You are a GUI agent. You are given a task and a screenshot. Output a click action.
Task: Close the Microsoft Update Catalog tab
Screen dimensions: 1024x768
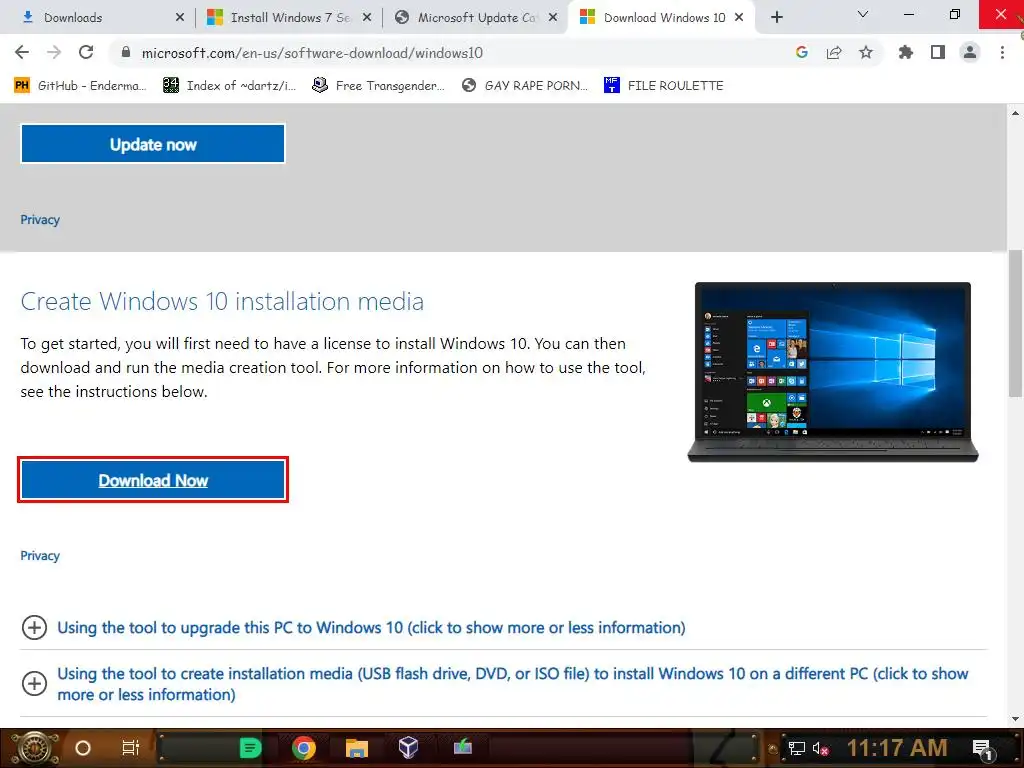click(553, 18)
